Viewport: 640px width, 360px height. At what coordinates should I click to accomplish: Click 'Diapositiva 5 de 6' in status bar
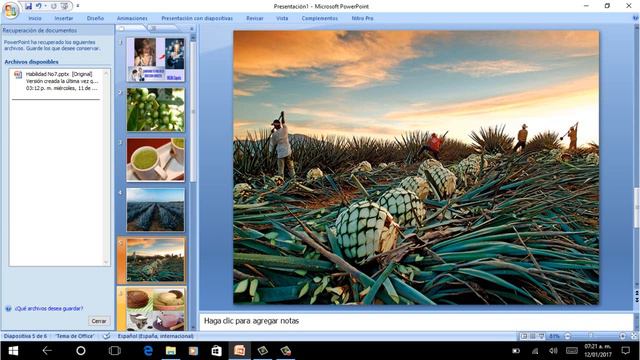click(25, 336)
